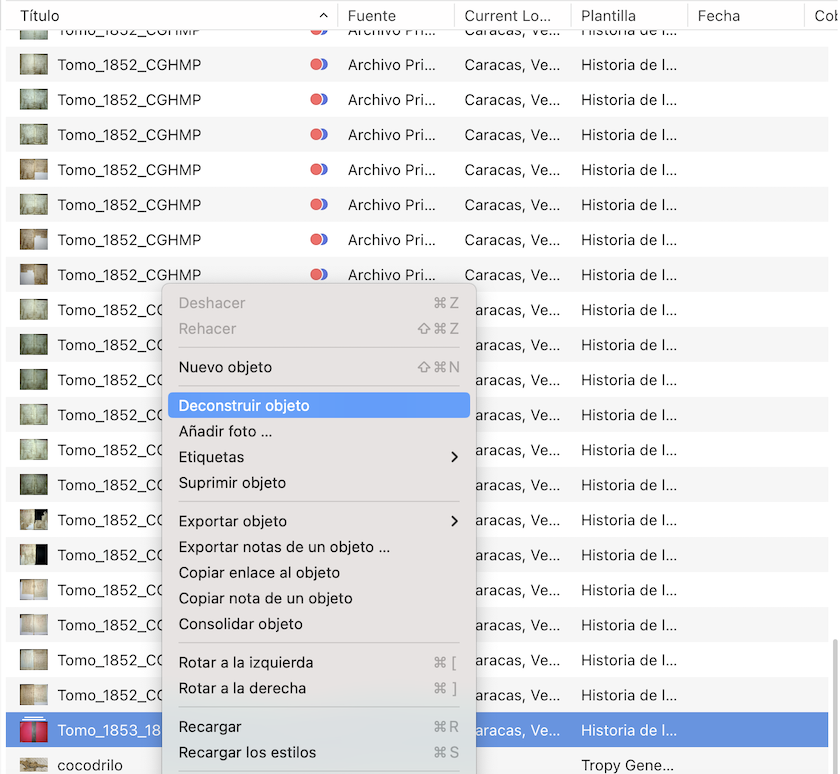
Task: Choose Consolidar objeto menu item
Action: (x=240, y=624)
